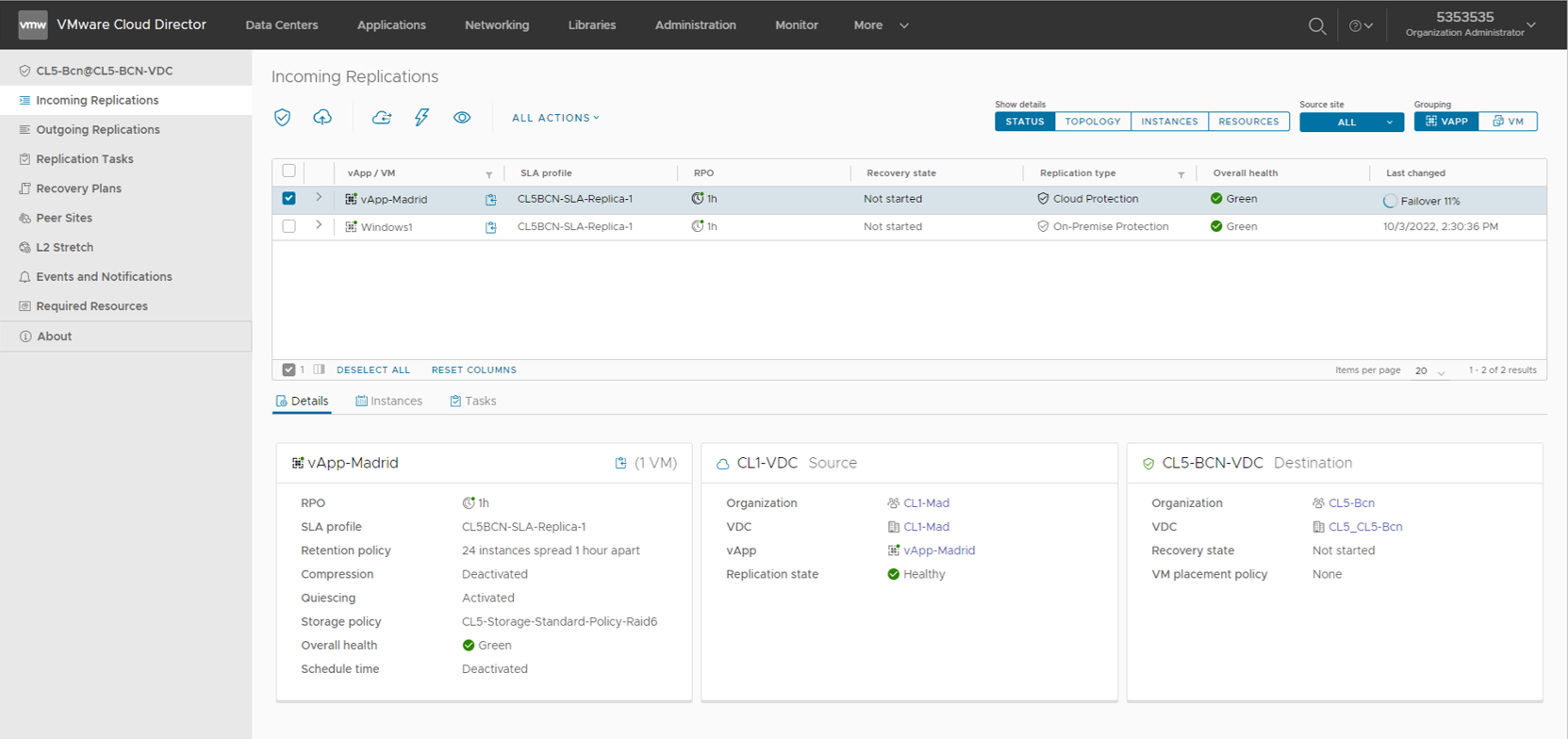Open Monitor menu
The image size is (1568, 739).
point(797,25)
